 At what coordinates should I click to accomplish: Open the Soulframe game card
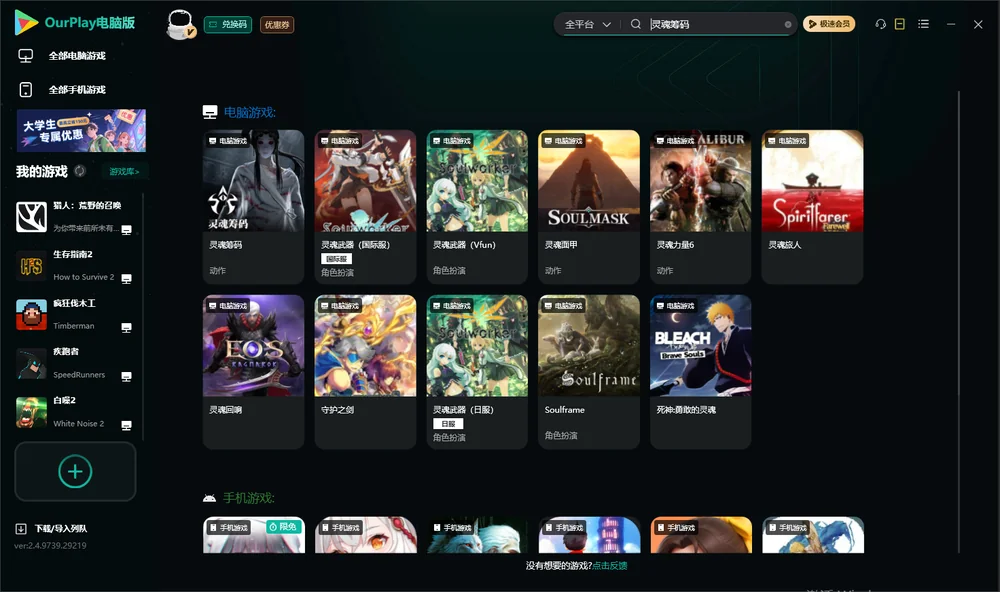tap(589, 372)
